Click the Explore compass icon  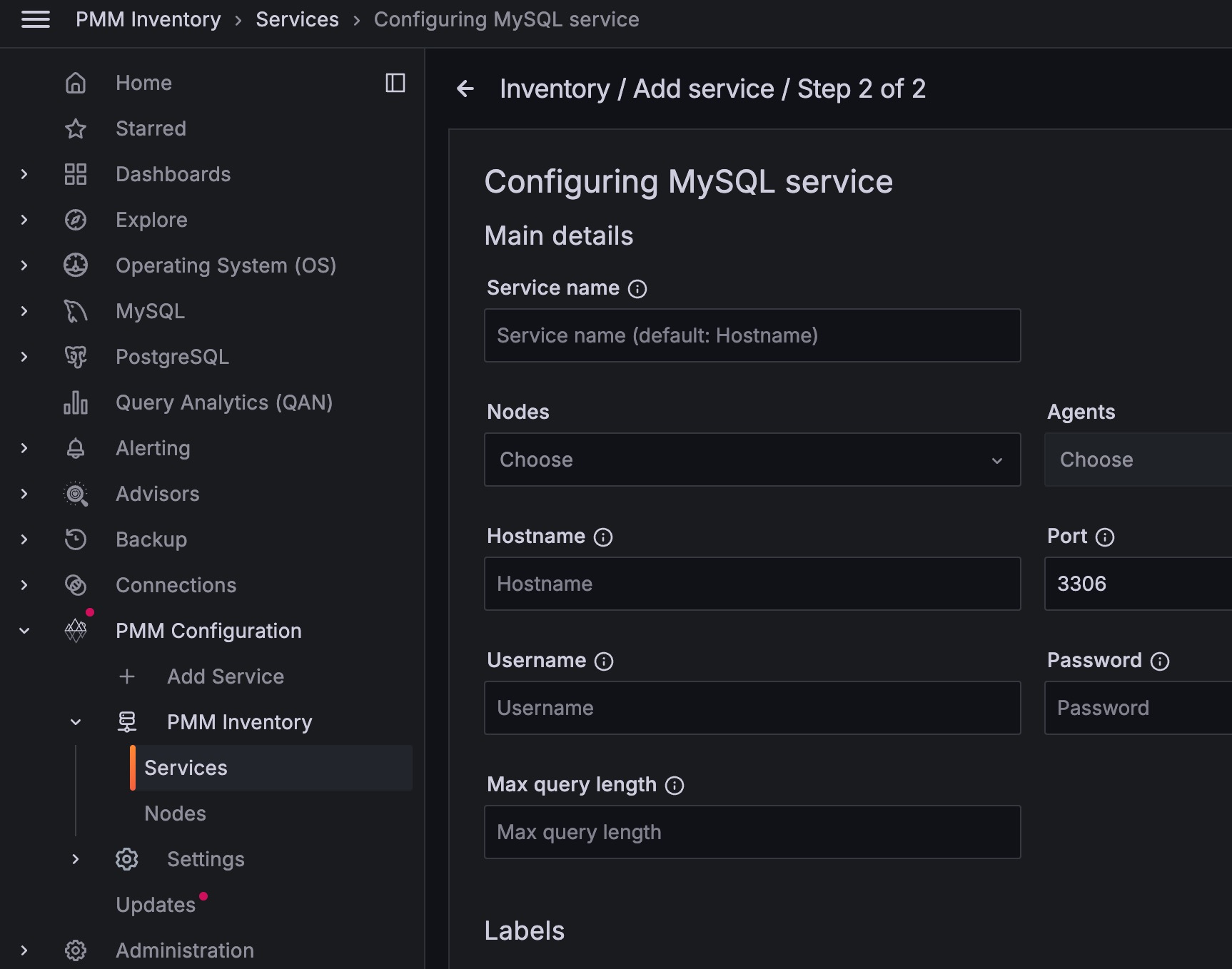76,220
